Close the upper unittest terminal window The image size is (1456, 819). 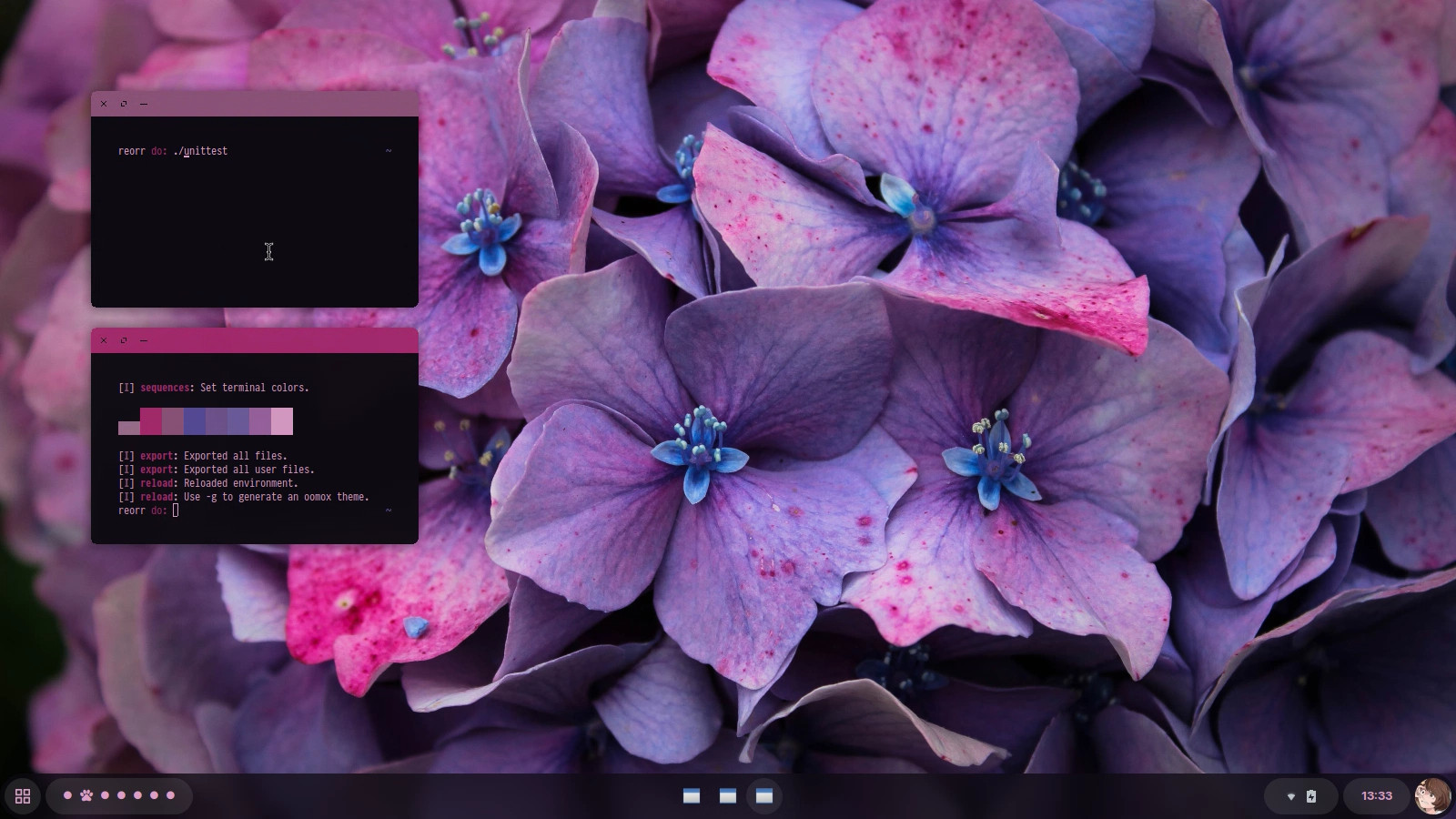point(104,104)
